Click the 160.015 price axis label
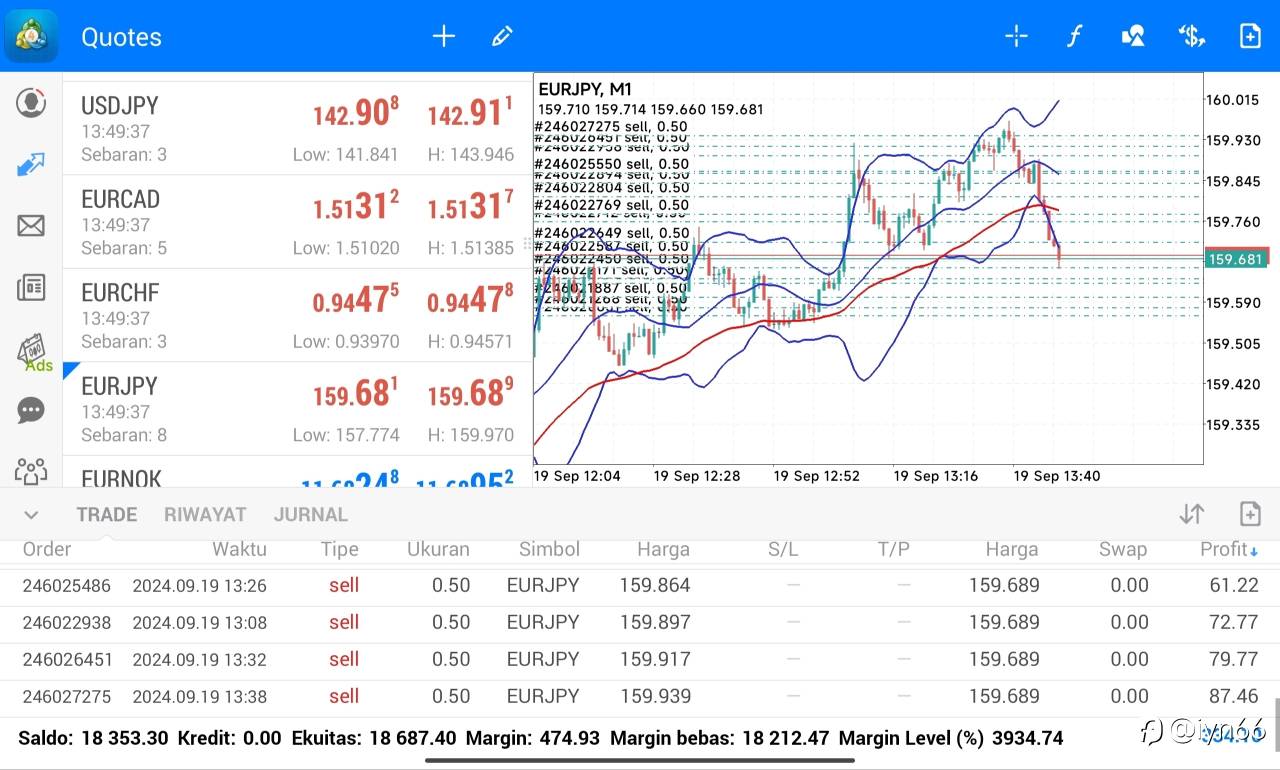Screen dimensions: 1280x770 1232,100
